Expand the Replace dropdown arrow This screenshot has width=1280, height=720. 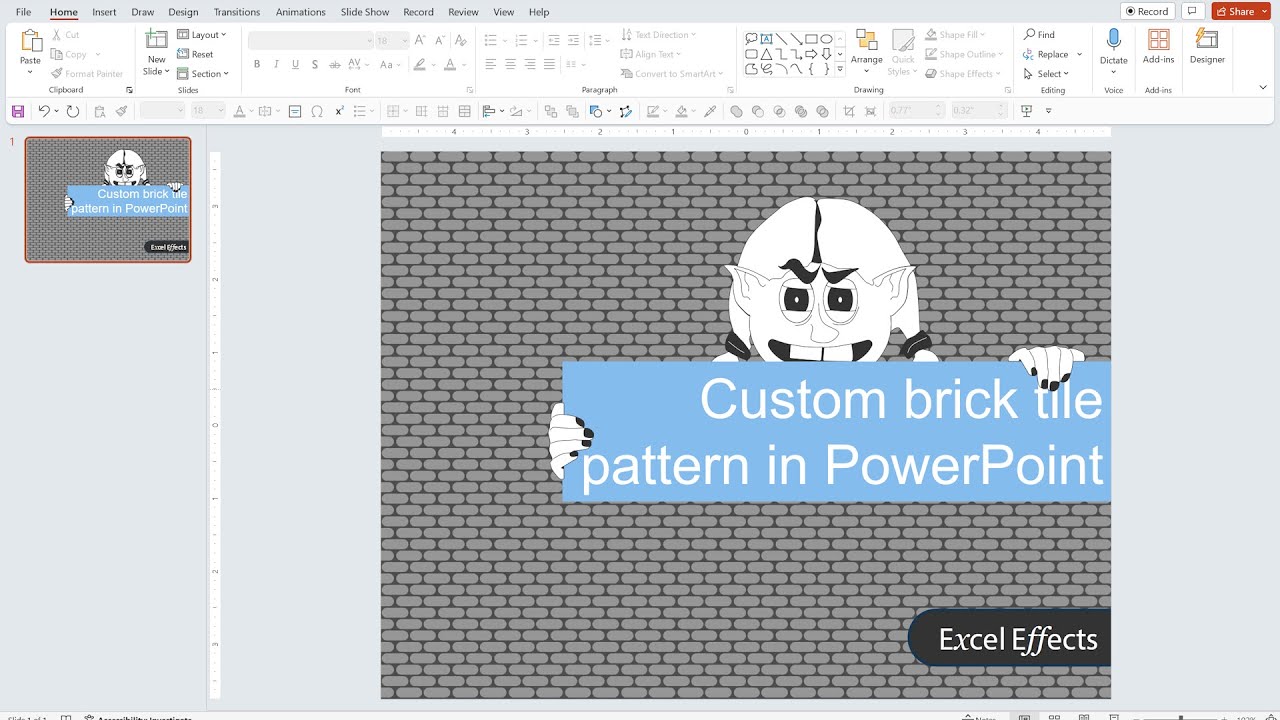pos(1079,54)
